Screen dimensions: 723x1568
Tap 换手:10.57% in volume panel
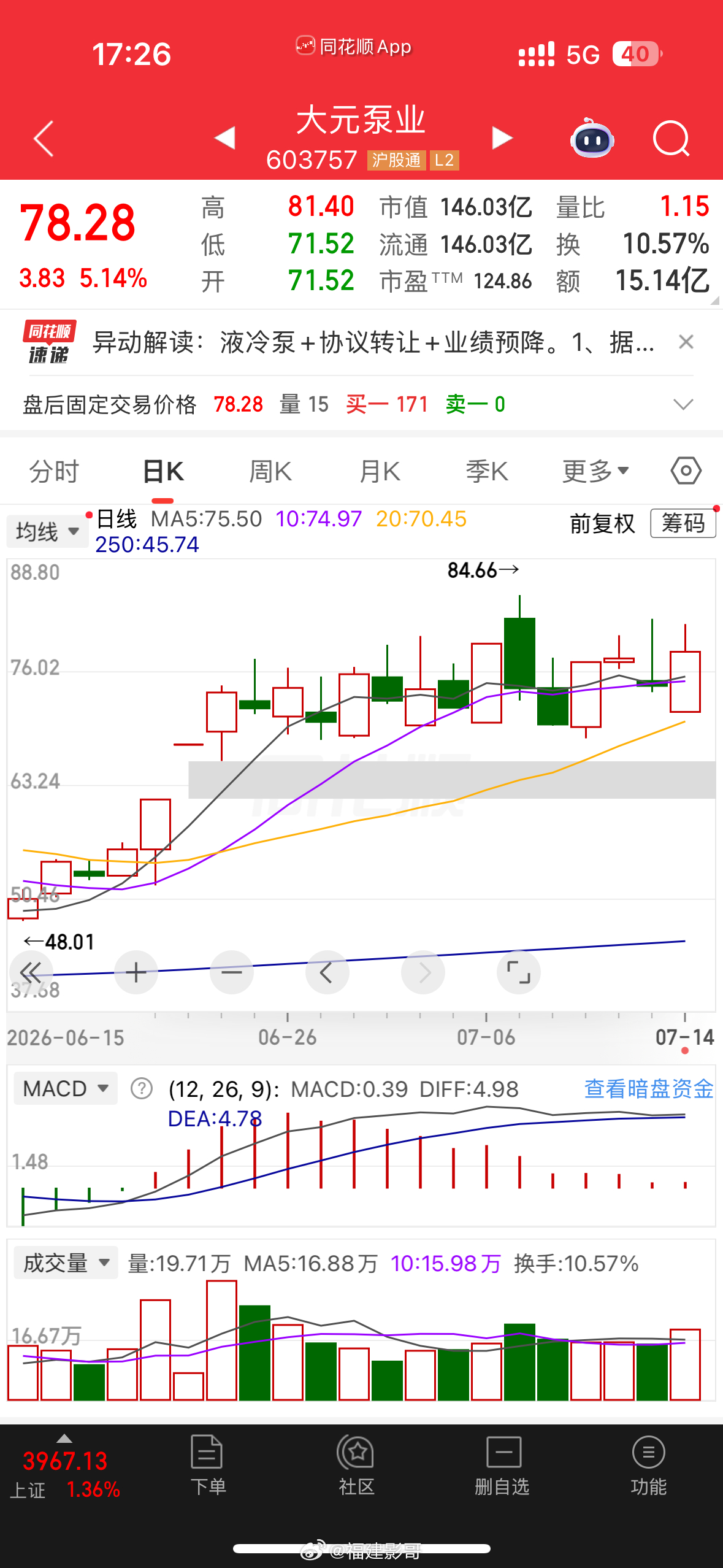[x=576, y=1264]
